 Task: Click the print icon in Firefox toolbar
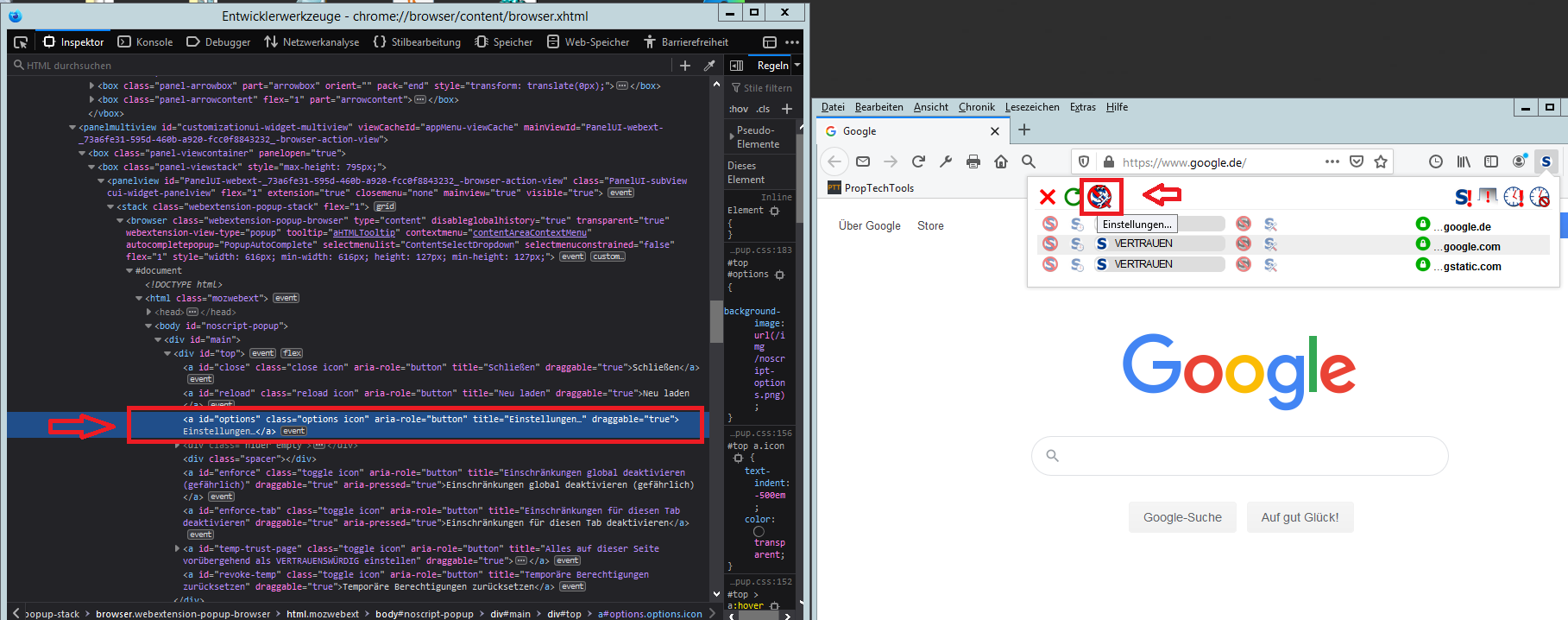[973, 161]
